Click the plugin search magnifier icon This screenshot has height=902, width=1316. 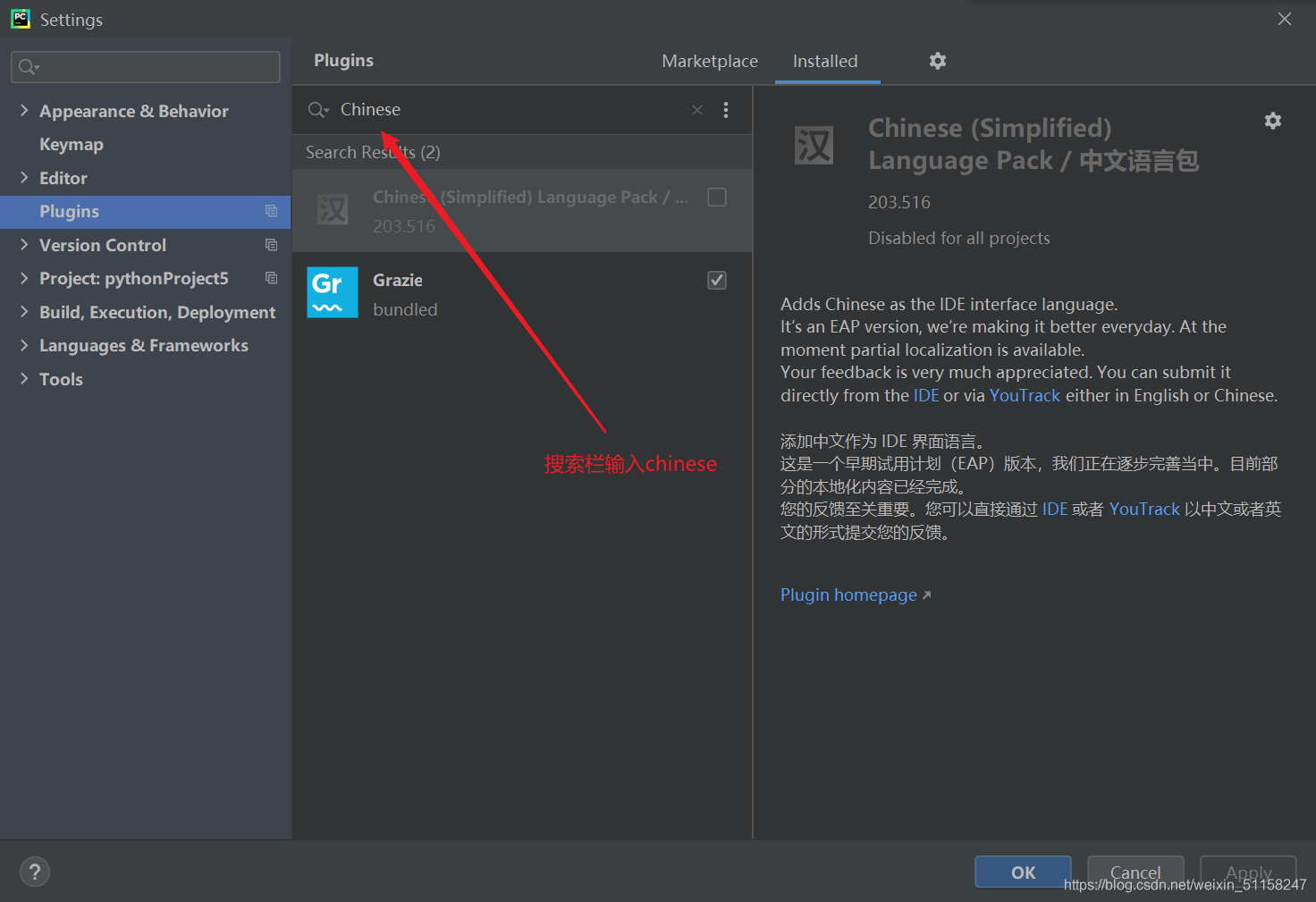pyautogui.click(x=318, y=110)
